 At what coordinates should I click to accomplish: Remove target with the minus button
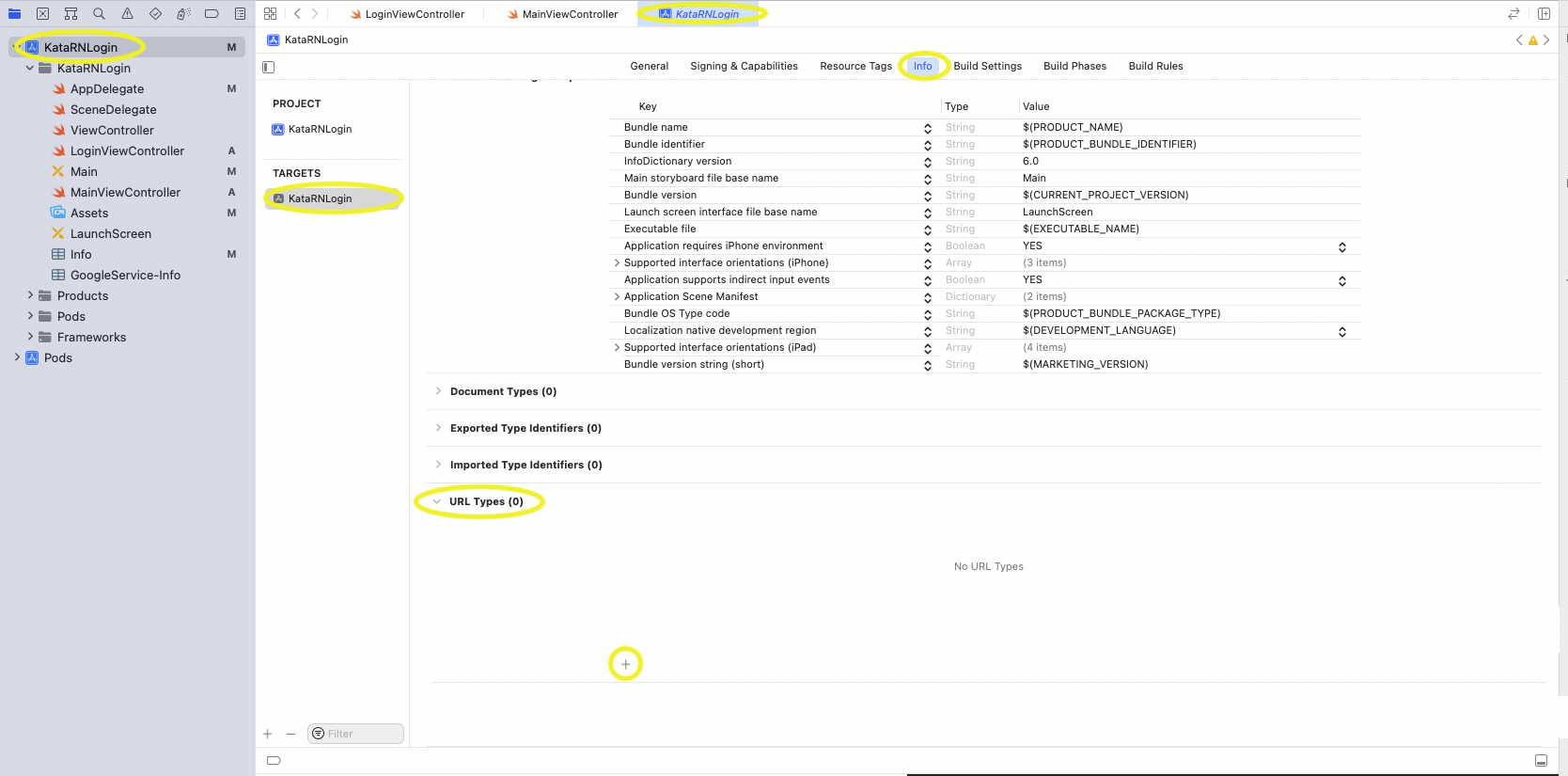point(290,734)
